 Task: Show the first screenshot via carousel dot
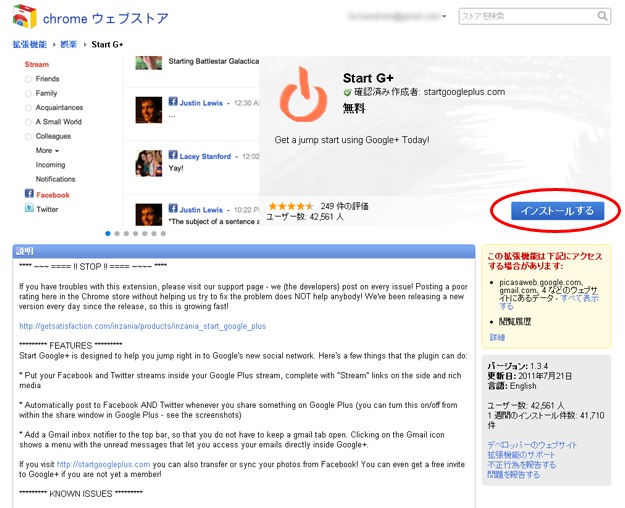click(108, 234)
